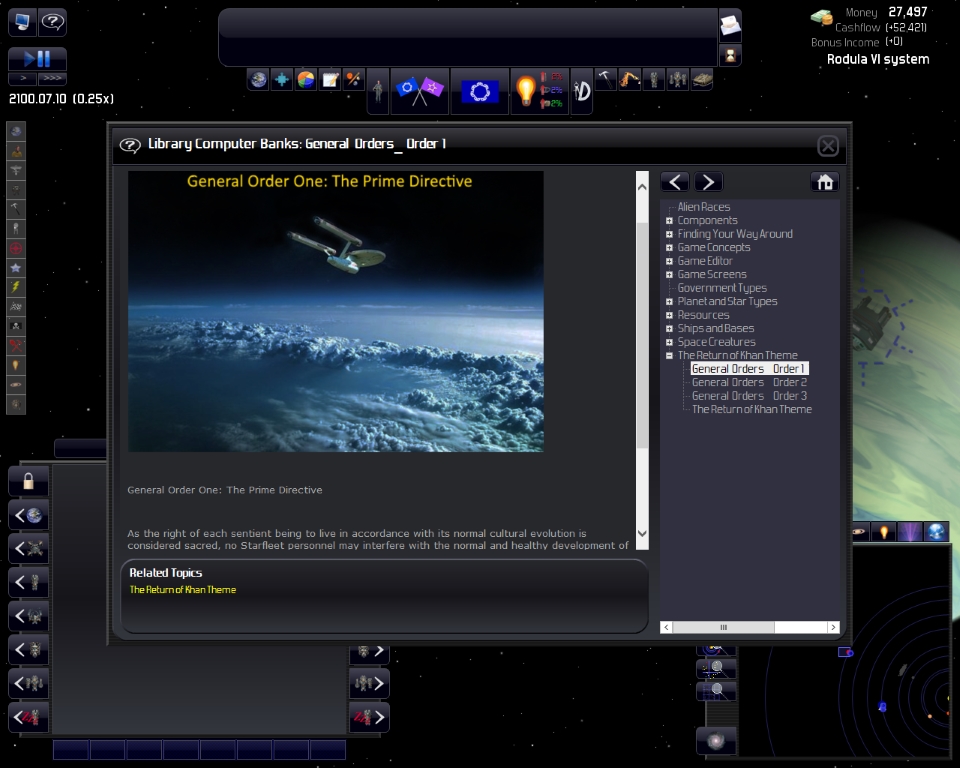Click the blue star icon in left sidebar

[x=16, y=268]
